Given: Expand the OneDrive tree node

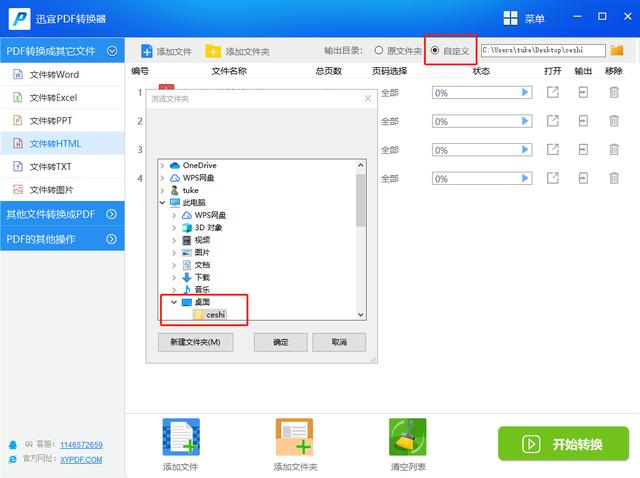Looking at the screenshot, I should (162, 165).
